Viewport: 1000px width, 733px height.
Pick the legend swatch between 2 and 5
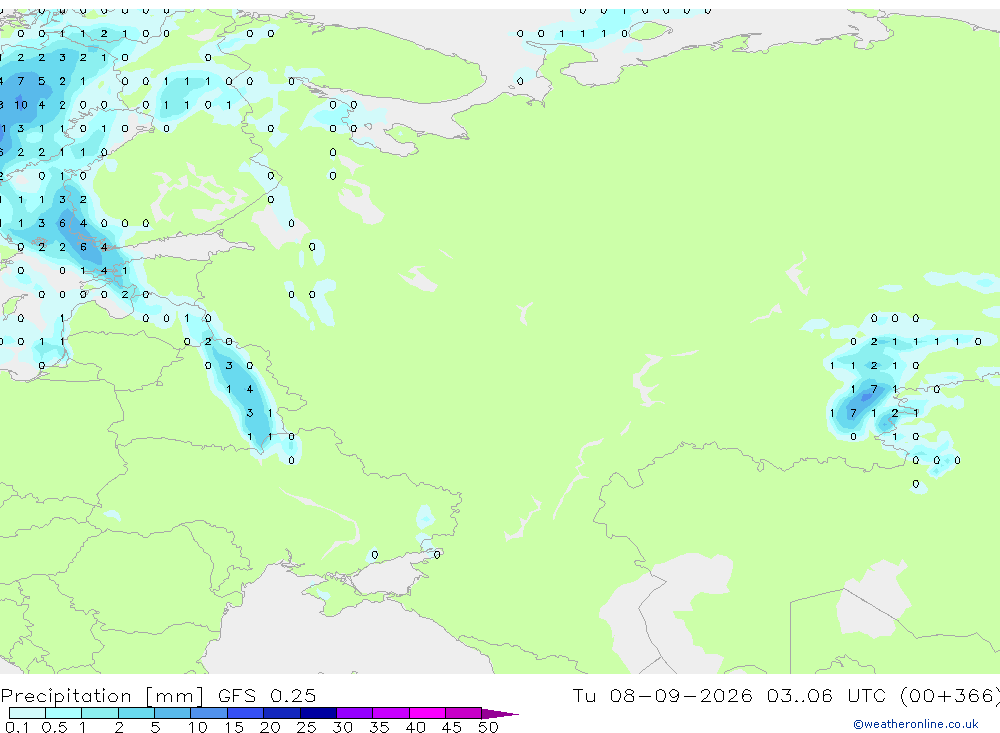[x=136, y=713]
